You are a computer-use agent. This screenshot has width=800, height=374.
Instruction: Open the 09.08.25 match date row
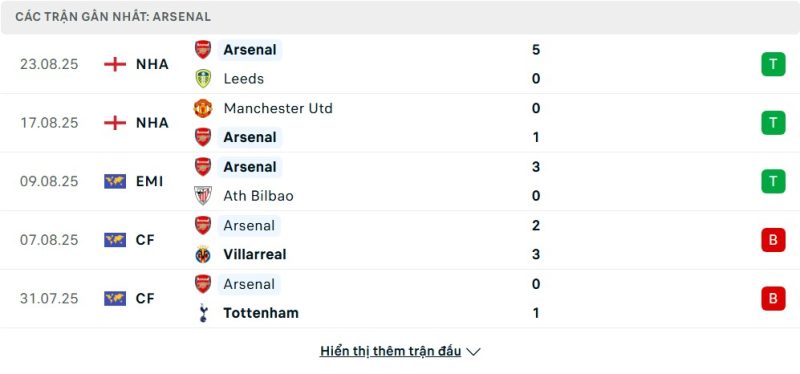[400, 181]
